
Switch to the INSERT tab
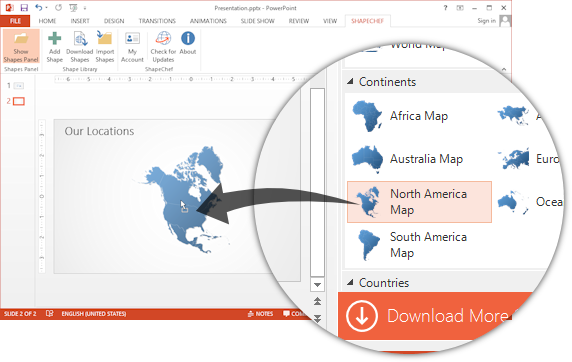pyautogui.click(x=80, y=21)
